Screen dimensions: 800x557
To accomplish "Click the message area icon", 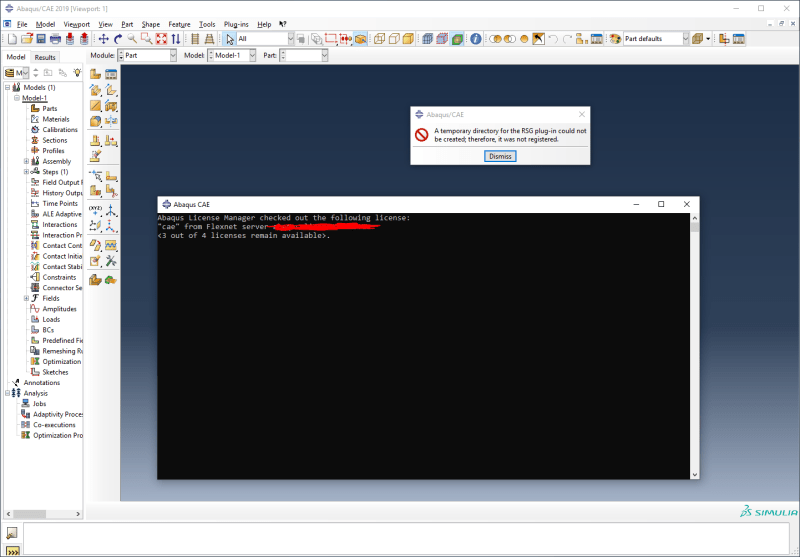I will point(12,533).
